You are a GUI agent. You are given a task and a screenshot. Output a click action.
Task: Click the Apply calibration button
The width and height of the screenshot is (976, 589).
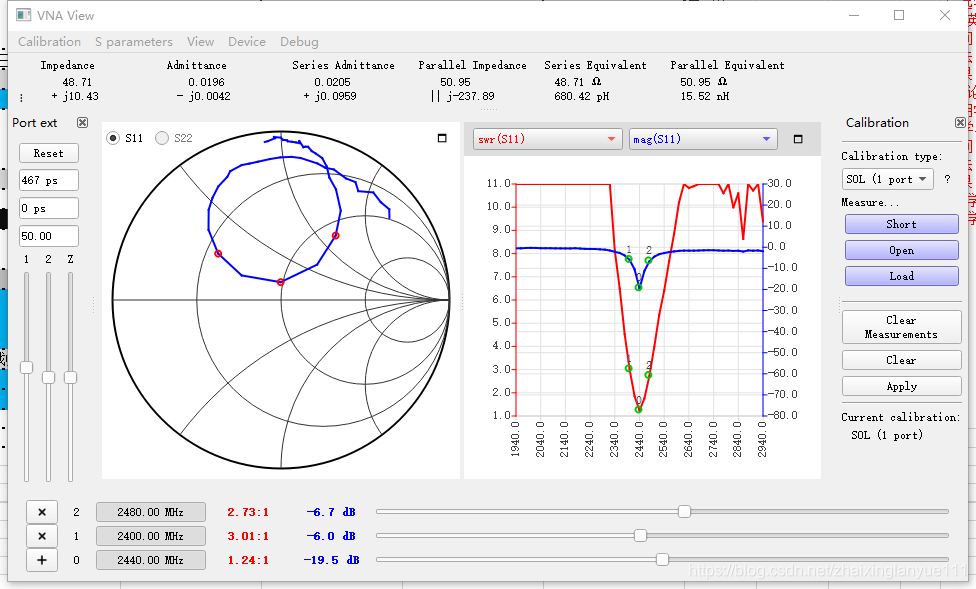point(901,386)
